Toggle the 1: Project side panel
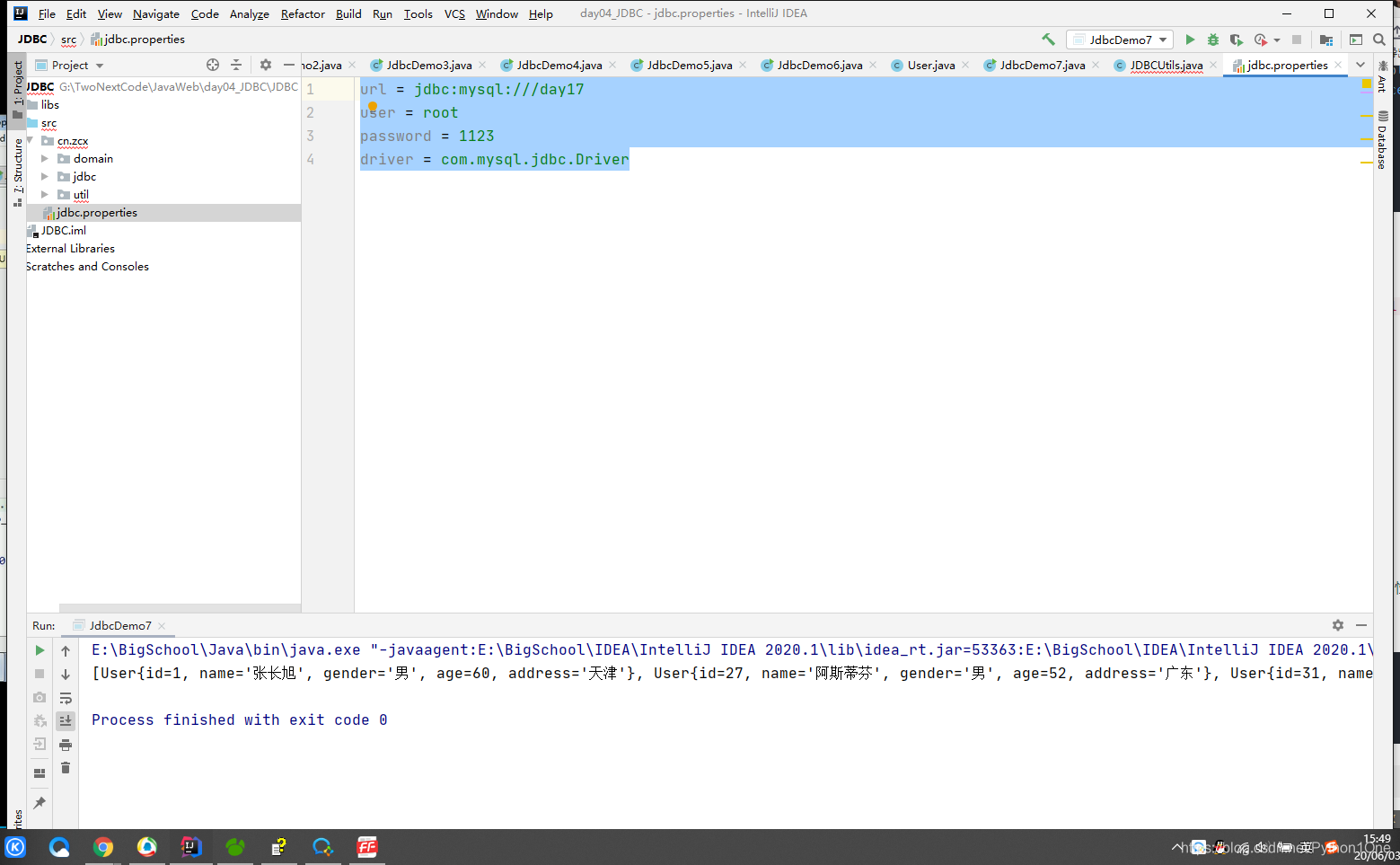 [x=17, y=90]
